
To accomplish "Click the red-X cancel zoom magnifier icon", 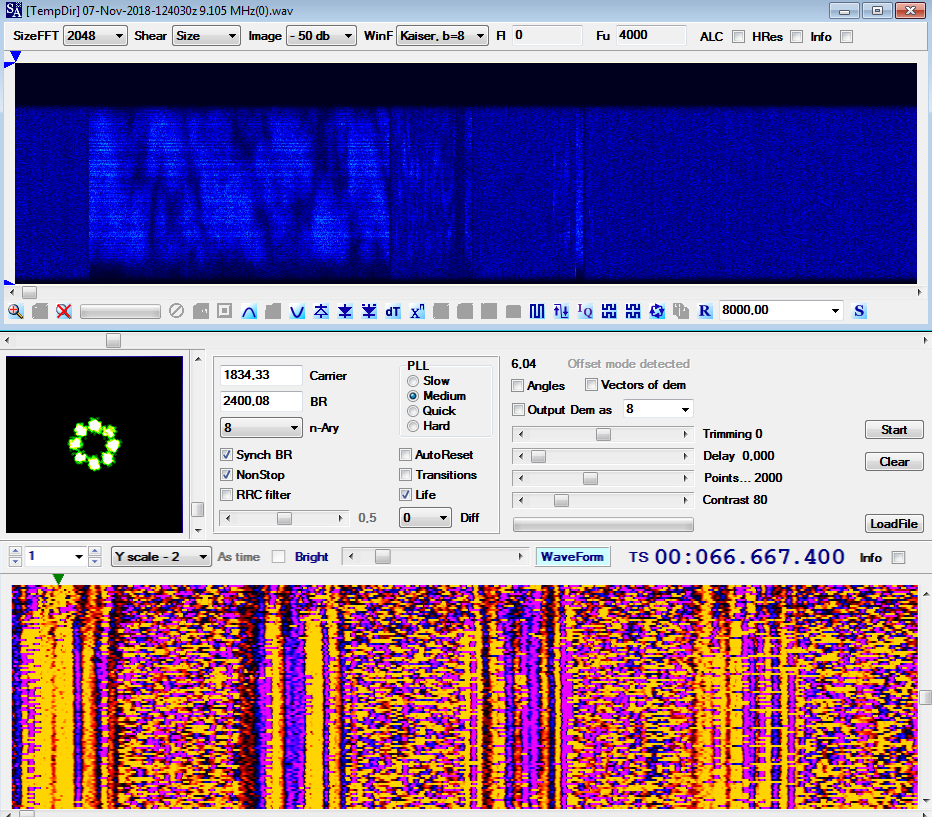I will click(64, 311).
